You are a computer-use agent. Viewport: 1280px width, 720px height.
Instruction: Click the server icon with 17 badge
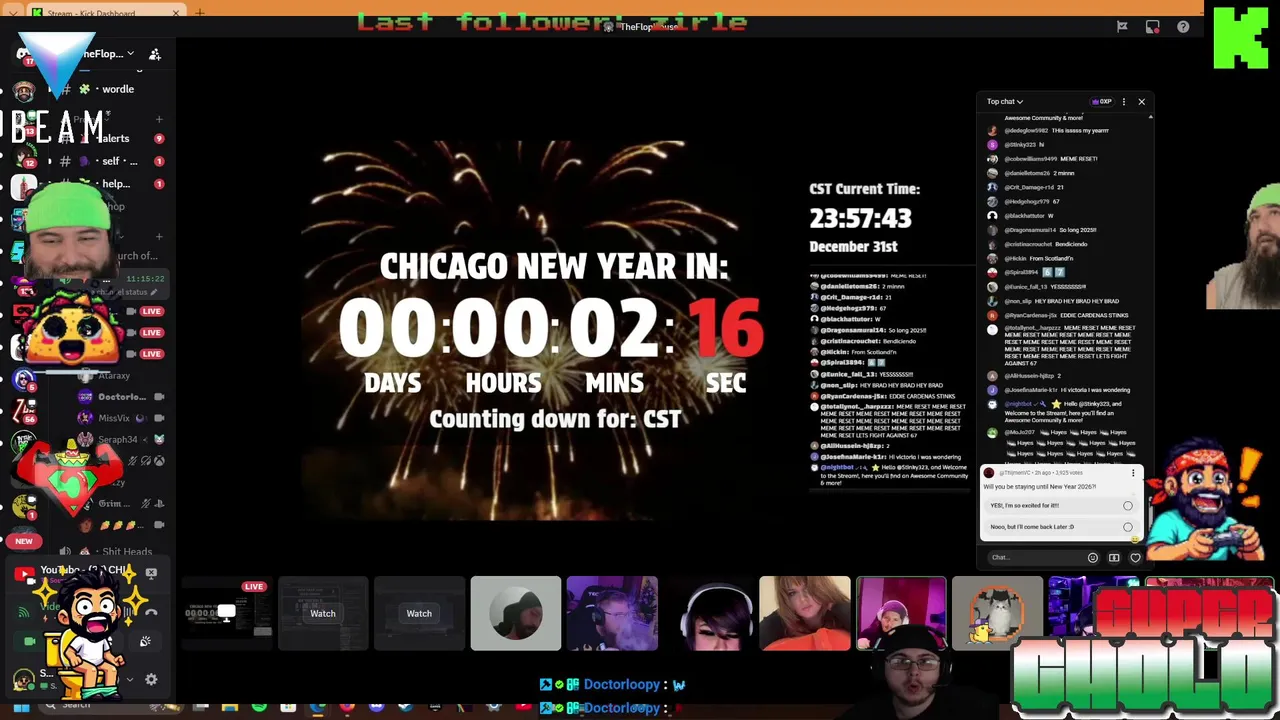point(23,54)
